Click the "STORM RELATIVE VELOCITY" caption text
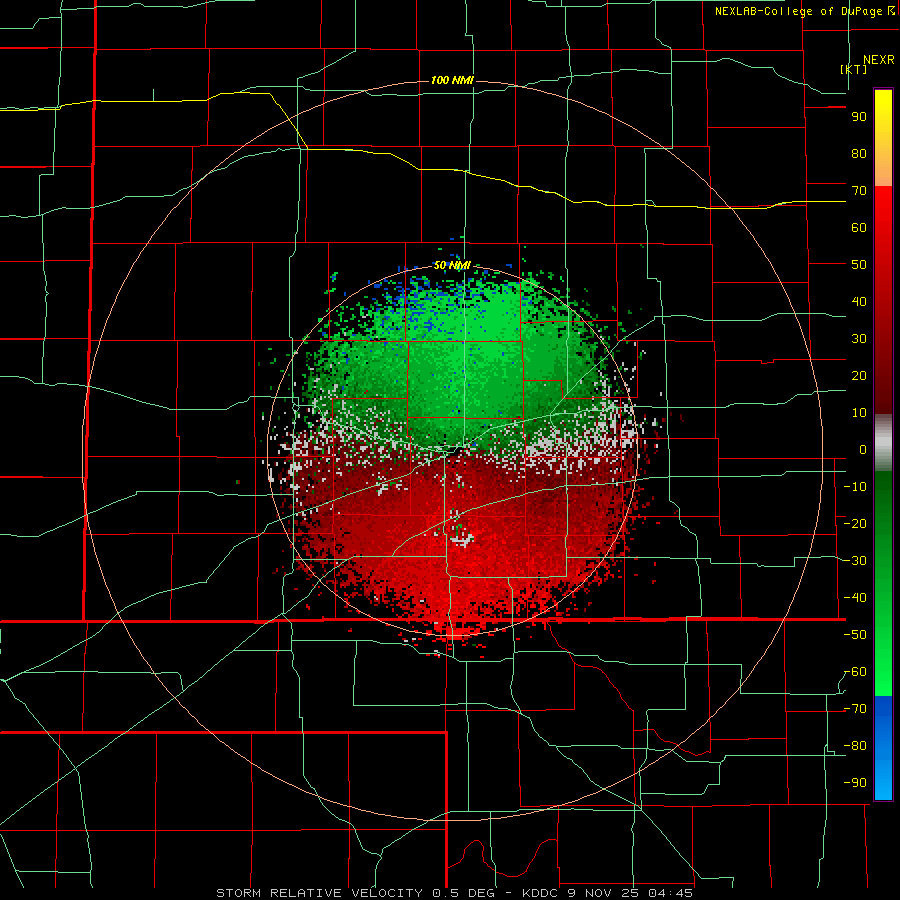This screenshot has width=900, height=900. 319,893
